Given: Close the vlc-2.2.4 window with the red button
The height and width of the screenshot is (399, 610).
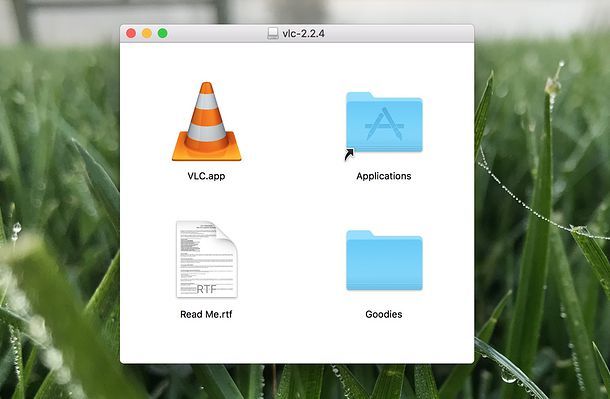Looking at the screenshot, I should [131, 33].
